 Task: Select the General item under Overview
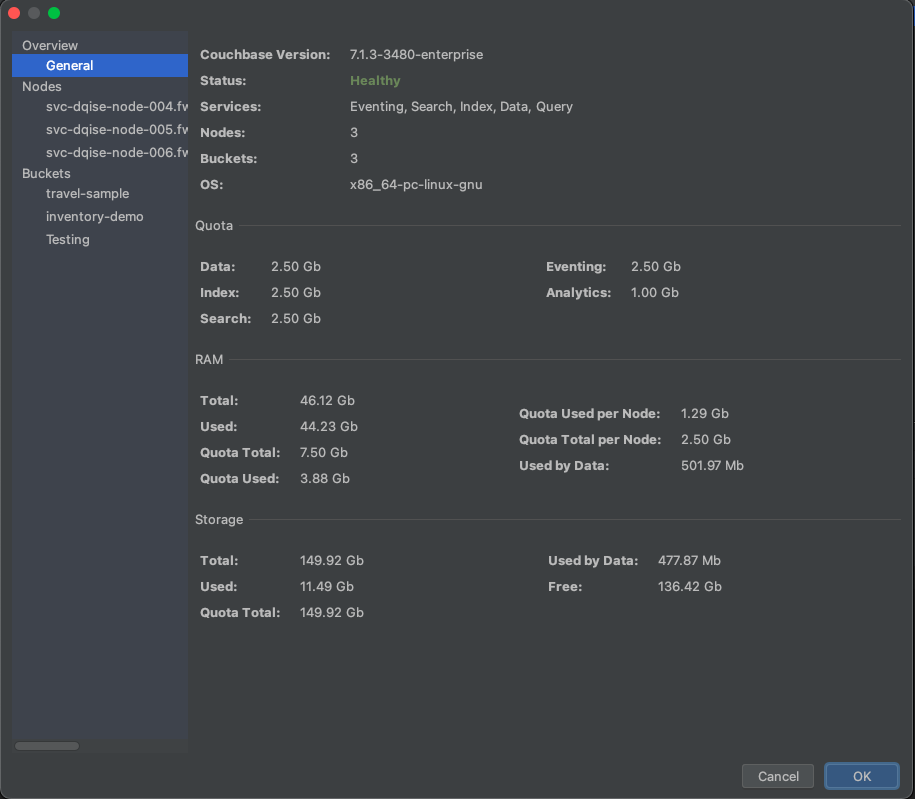(100, 65)
